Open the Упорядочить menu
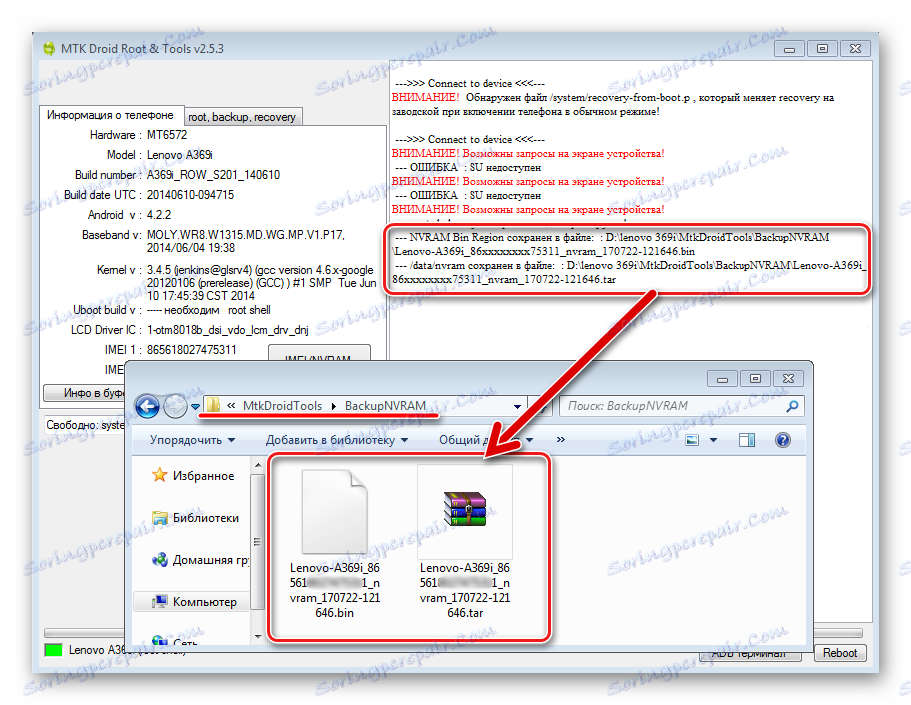This screenshot has height=705, width=911. click(192, 440)
